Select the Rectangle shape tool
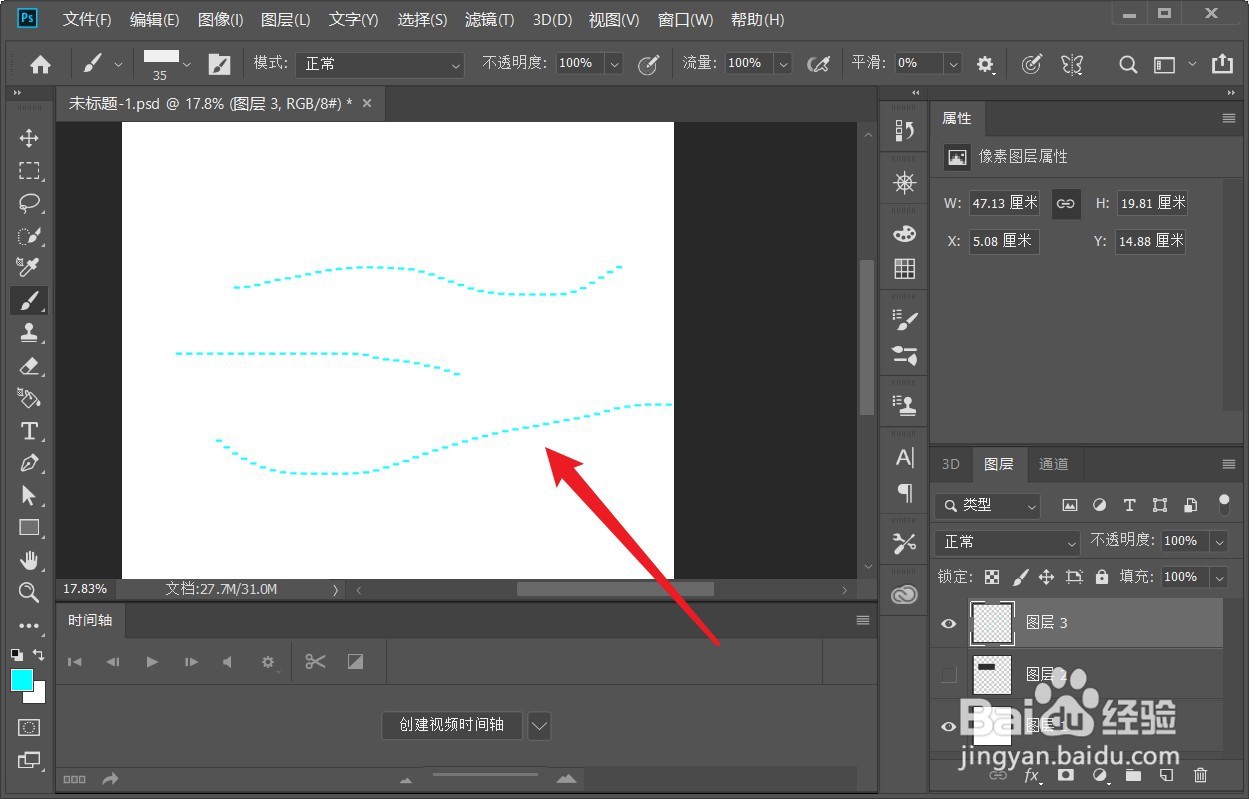The height and width of the screenshot is (799, 1249). (x=29, y=527)
